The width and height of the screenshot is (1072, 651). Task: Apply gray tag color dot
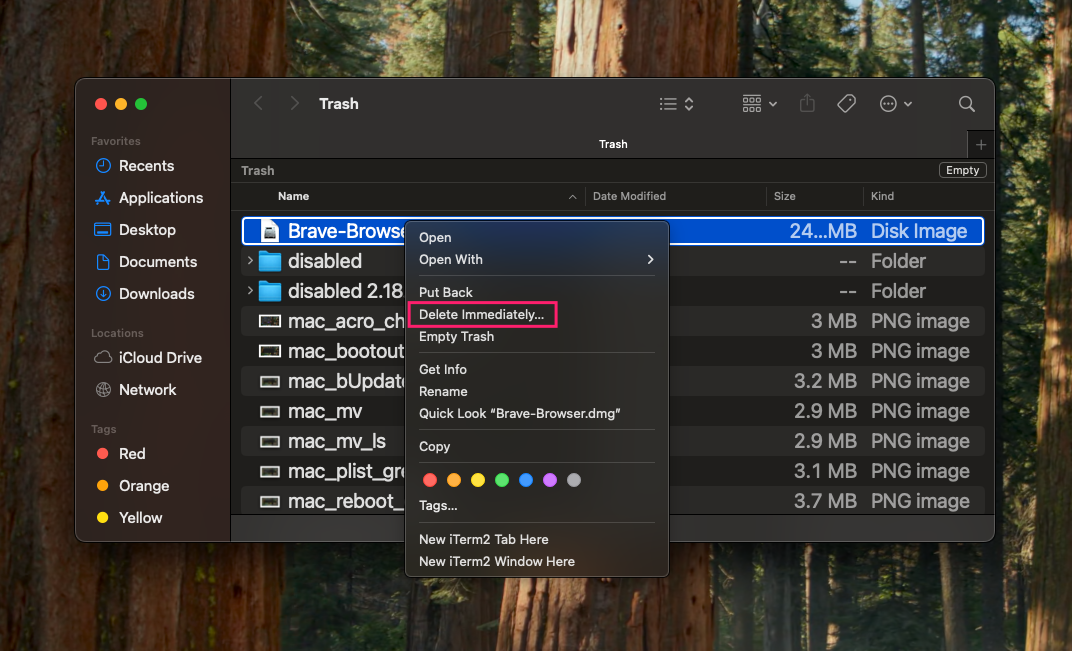[x=574, y=480]
